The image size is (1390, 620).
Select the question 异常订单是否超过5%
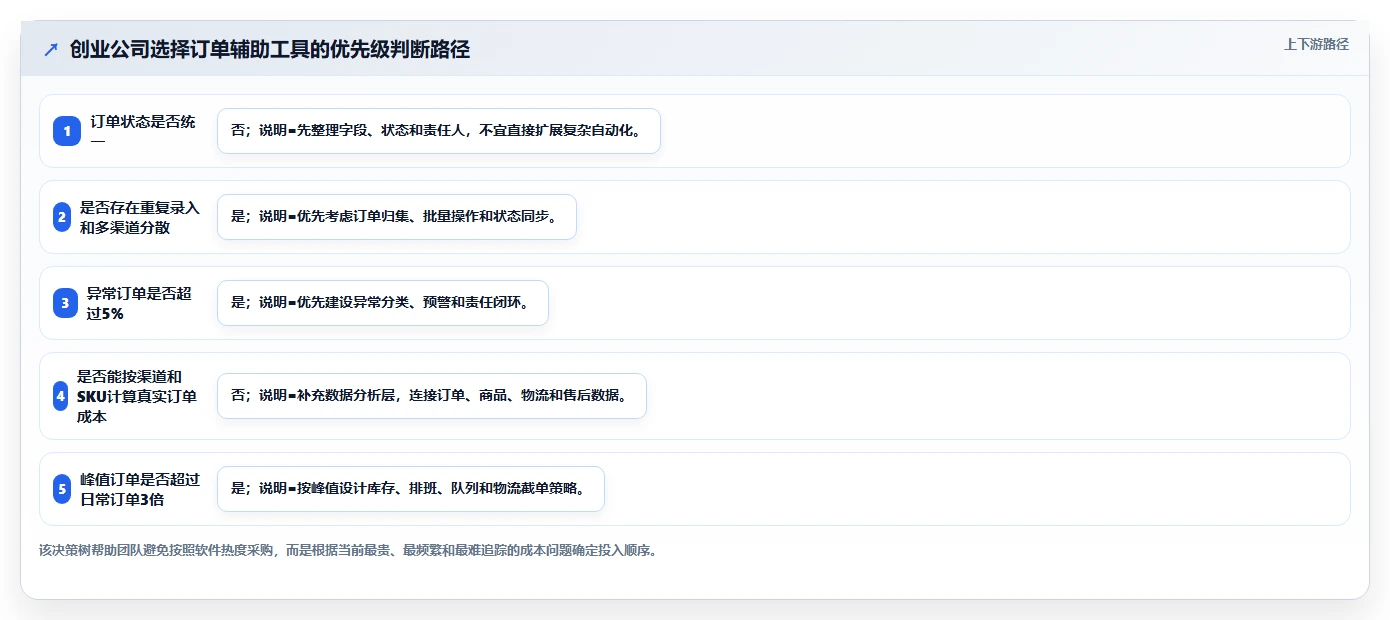point(139,303)
